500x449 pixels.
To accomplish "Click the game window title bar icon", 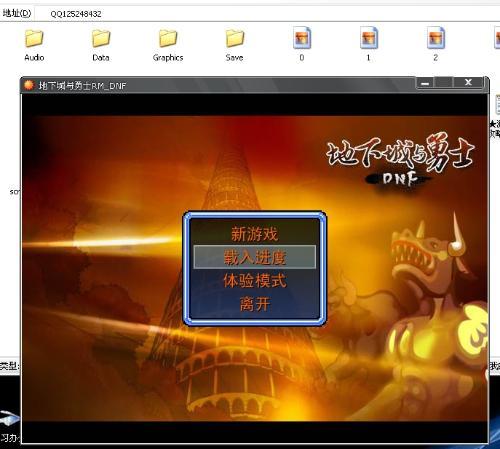I will pyautogui.click(x=29, y=85).
